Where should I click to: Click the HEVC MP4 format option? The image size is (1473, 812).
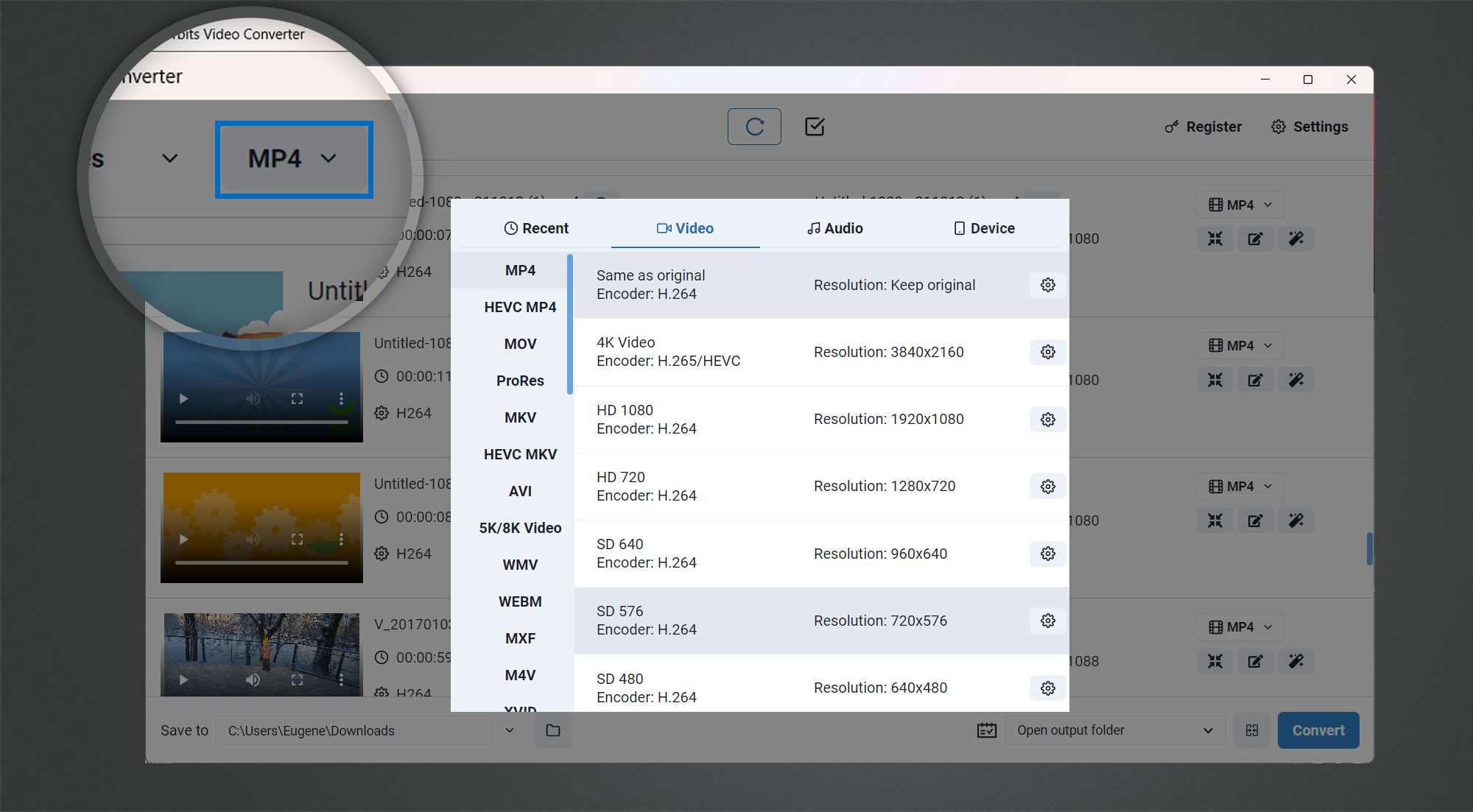(x=519, y=307)
